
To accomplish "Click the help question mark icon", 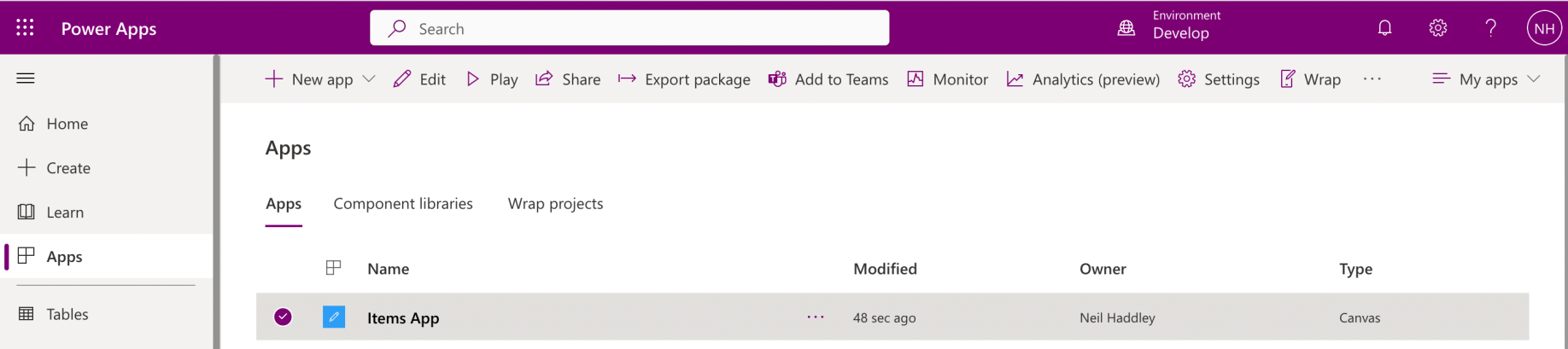I will pyautogui.click(x=1490, y=28).
